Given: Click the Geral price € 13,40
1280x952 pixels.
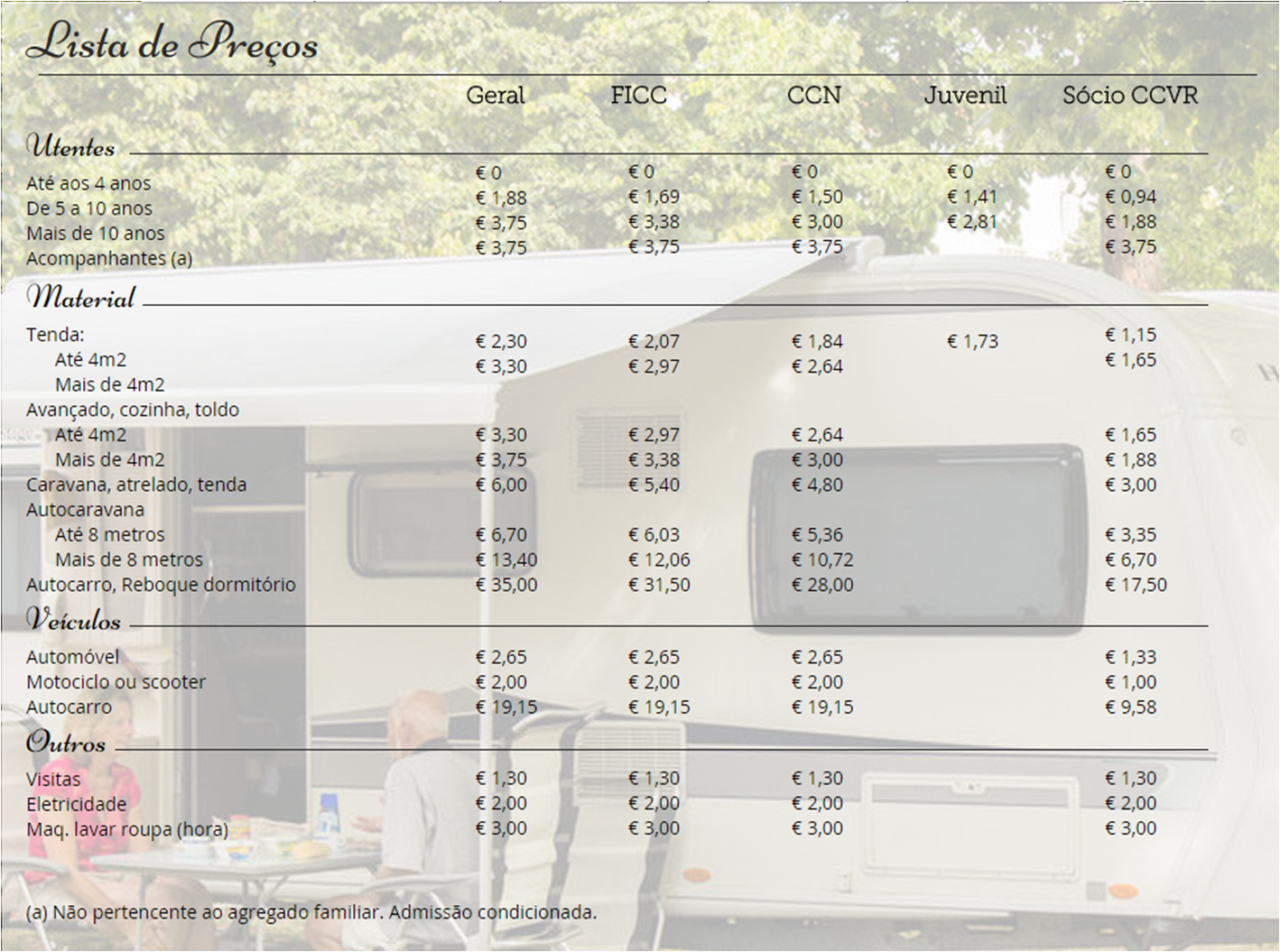Looking at the screenshot, I should pyautogui.click(x=506, y=560).
